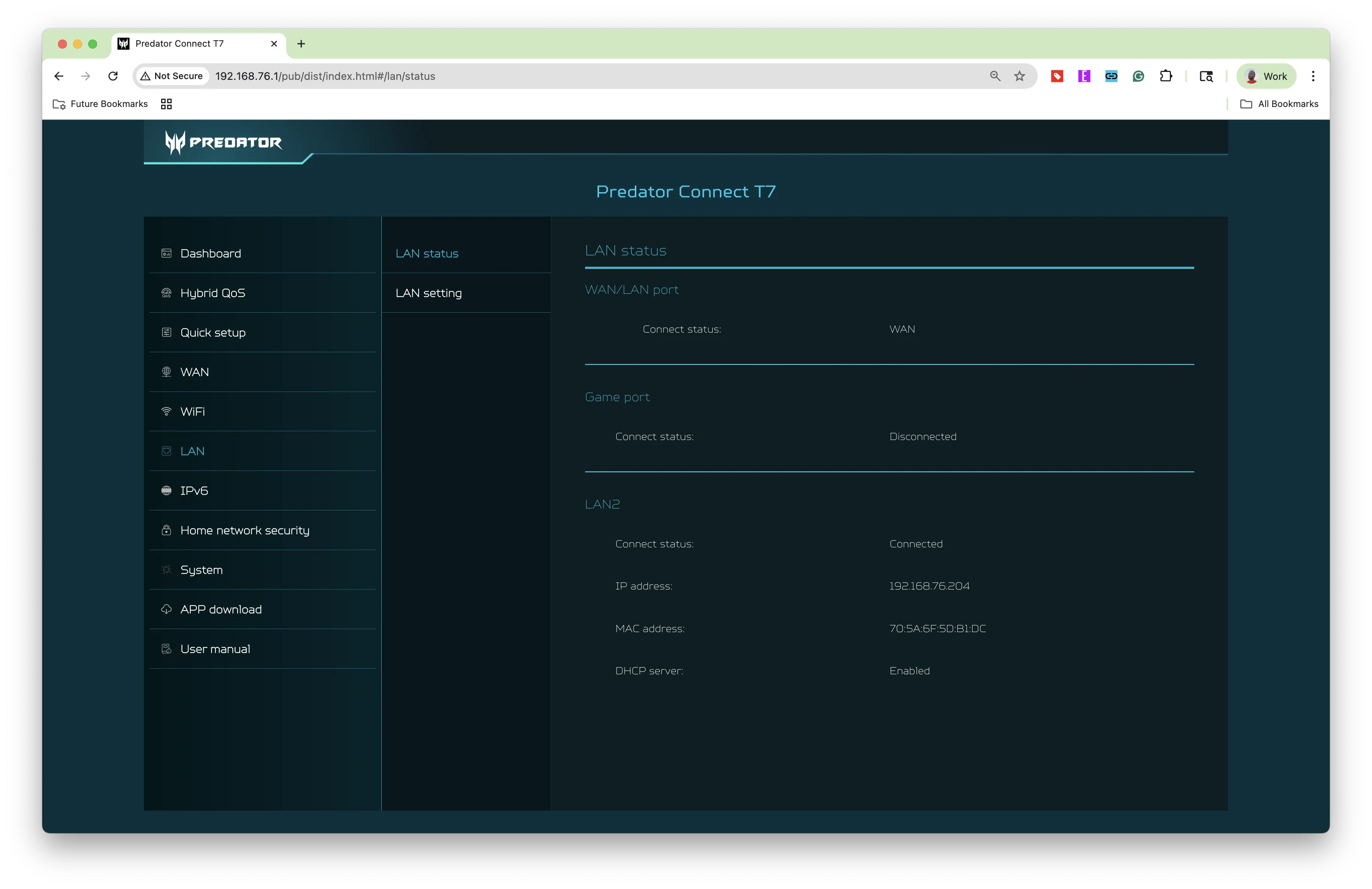This screenshot has width=1372, height=889.
Task: Open the All Bookmarks folder
Action: 1279,104
